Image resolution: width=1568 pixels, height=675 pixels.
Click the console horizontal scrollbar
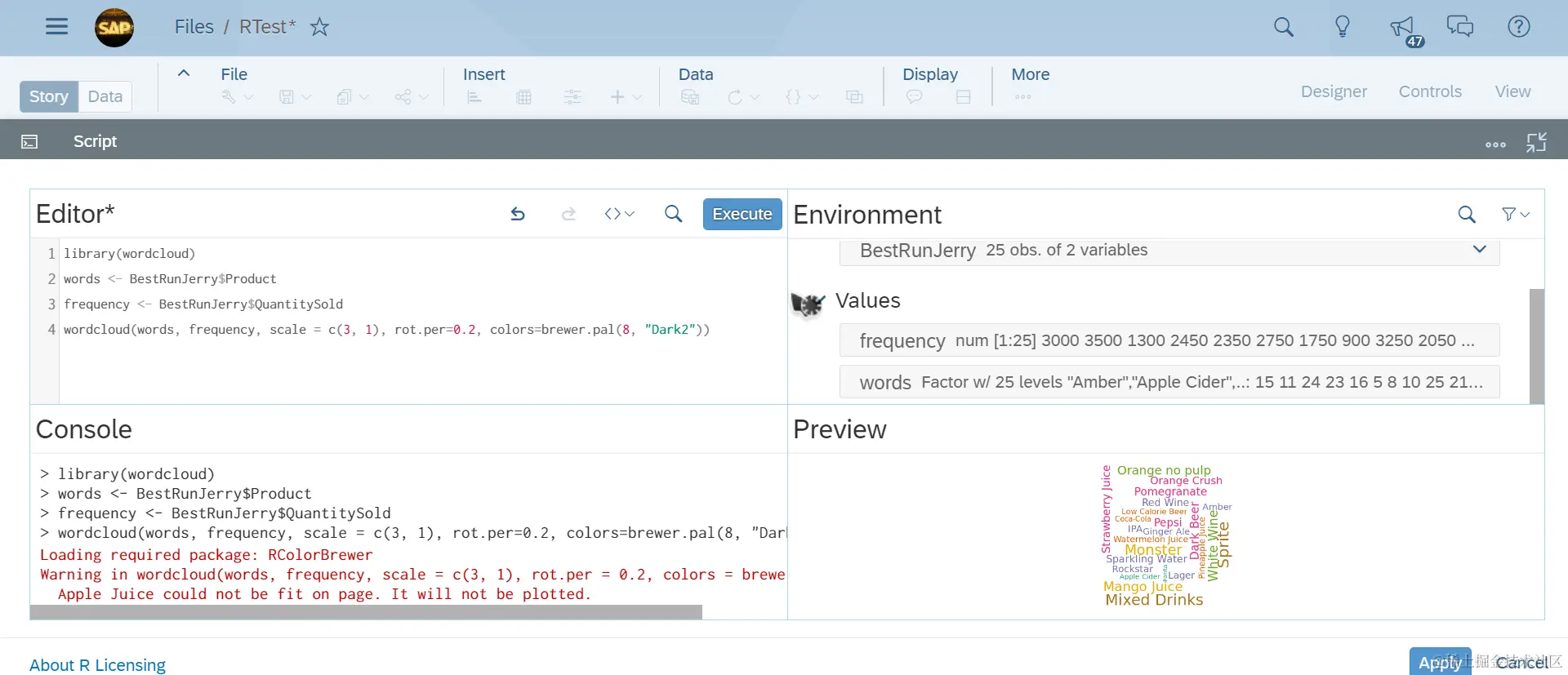coord(366,612)
